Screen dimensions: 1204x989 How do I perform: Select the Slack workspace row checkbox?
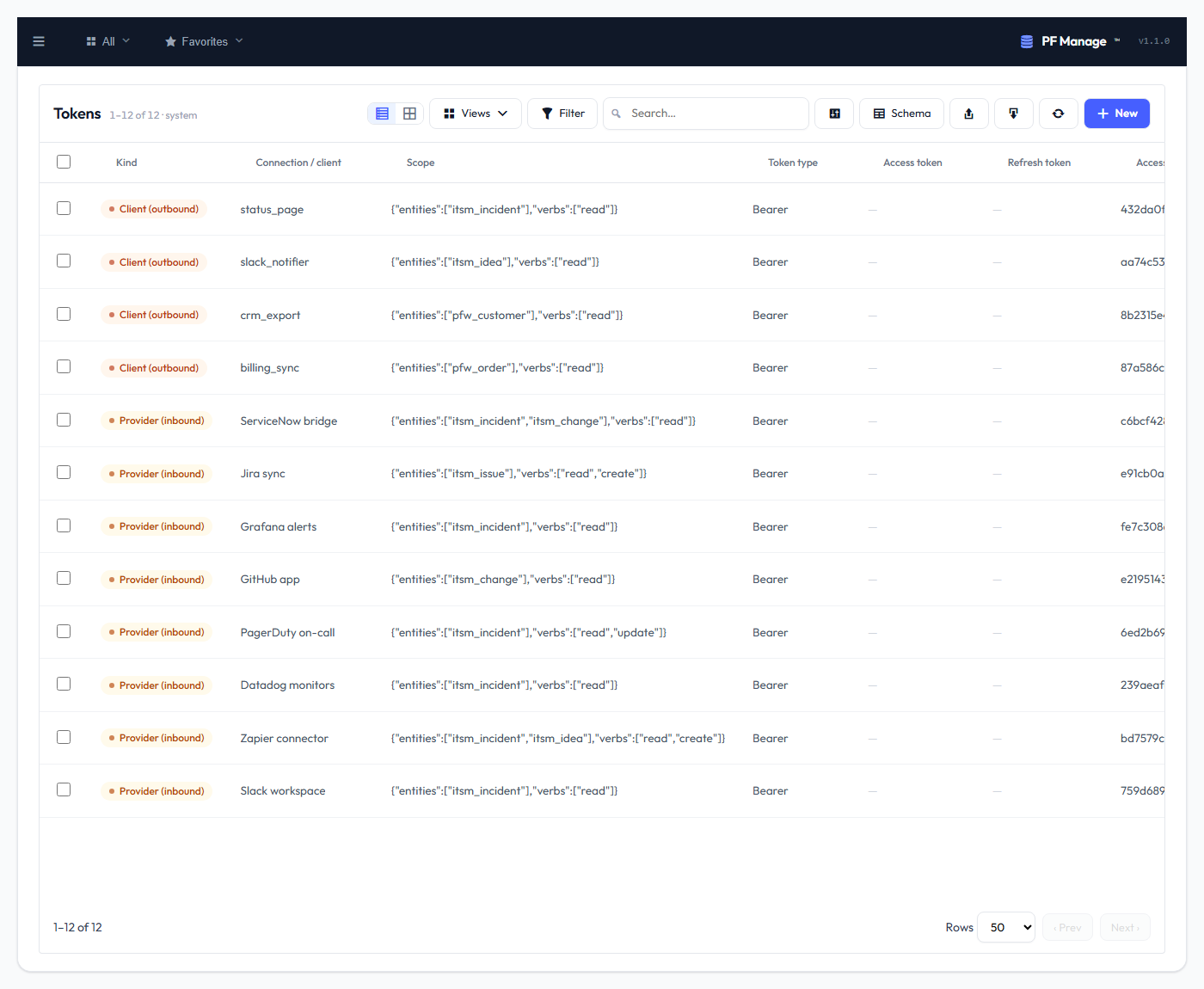(64, 789)
